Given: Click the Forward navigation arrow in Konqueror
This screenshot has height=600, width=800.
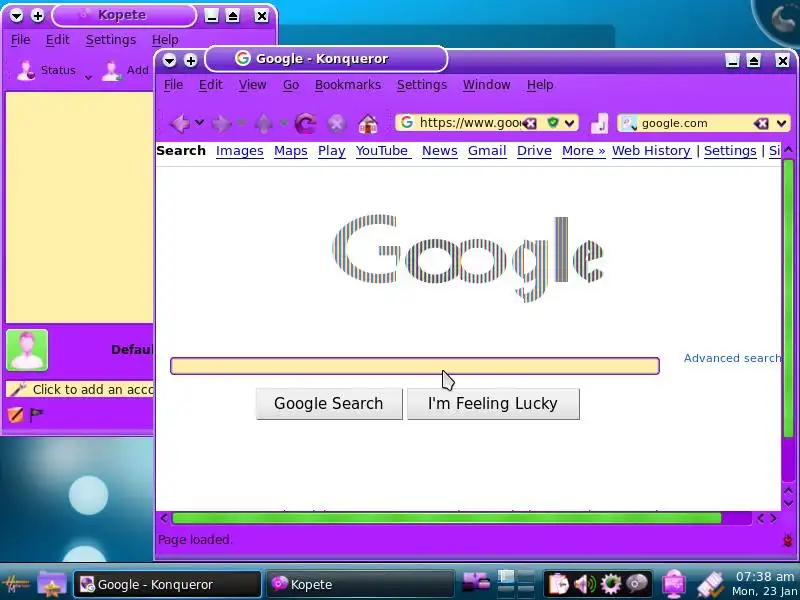Looking at the screenshot, I should pyautogui.click(x=221, y=123).
